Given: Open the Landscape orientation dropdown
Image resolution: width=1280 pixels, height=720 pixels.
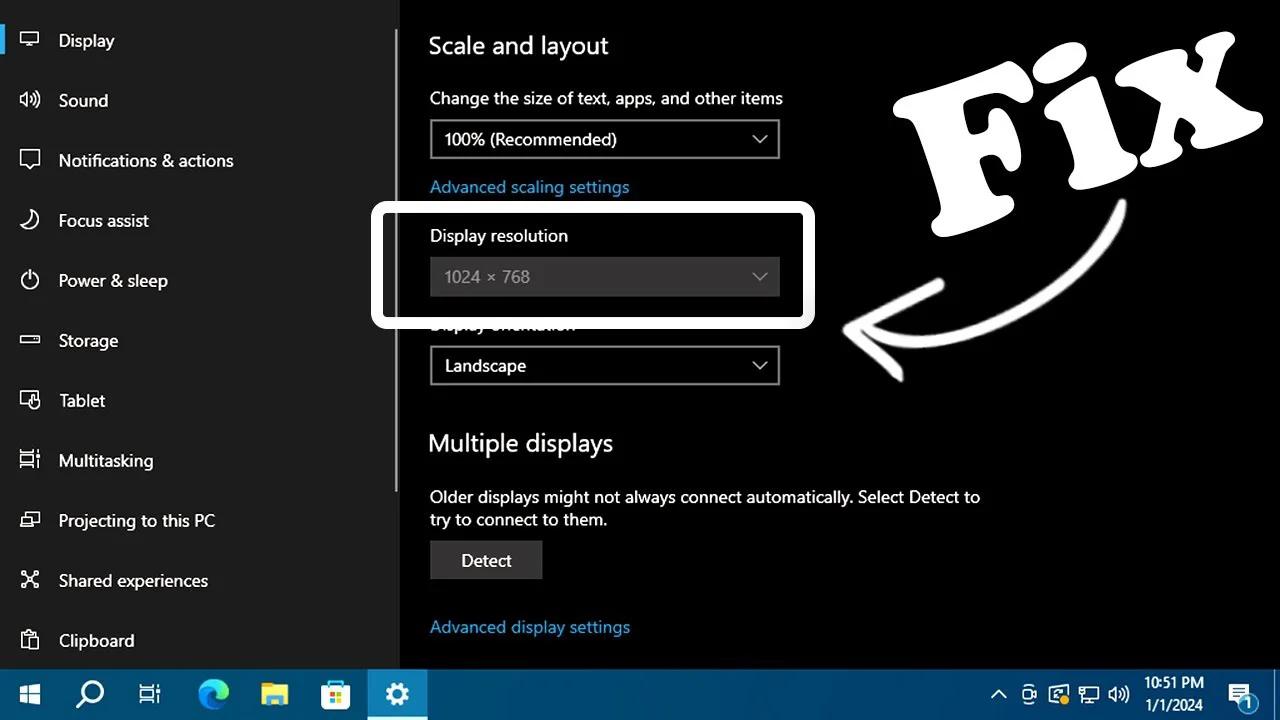Looking at the screenshot, I should (x=604, y=365).
